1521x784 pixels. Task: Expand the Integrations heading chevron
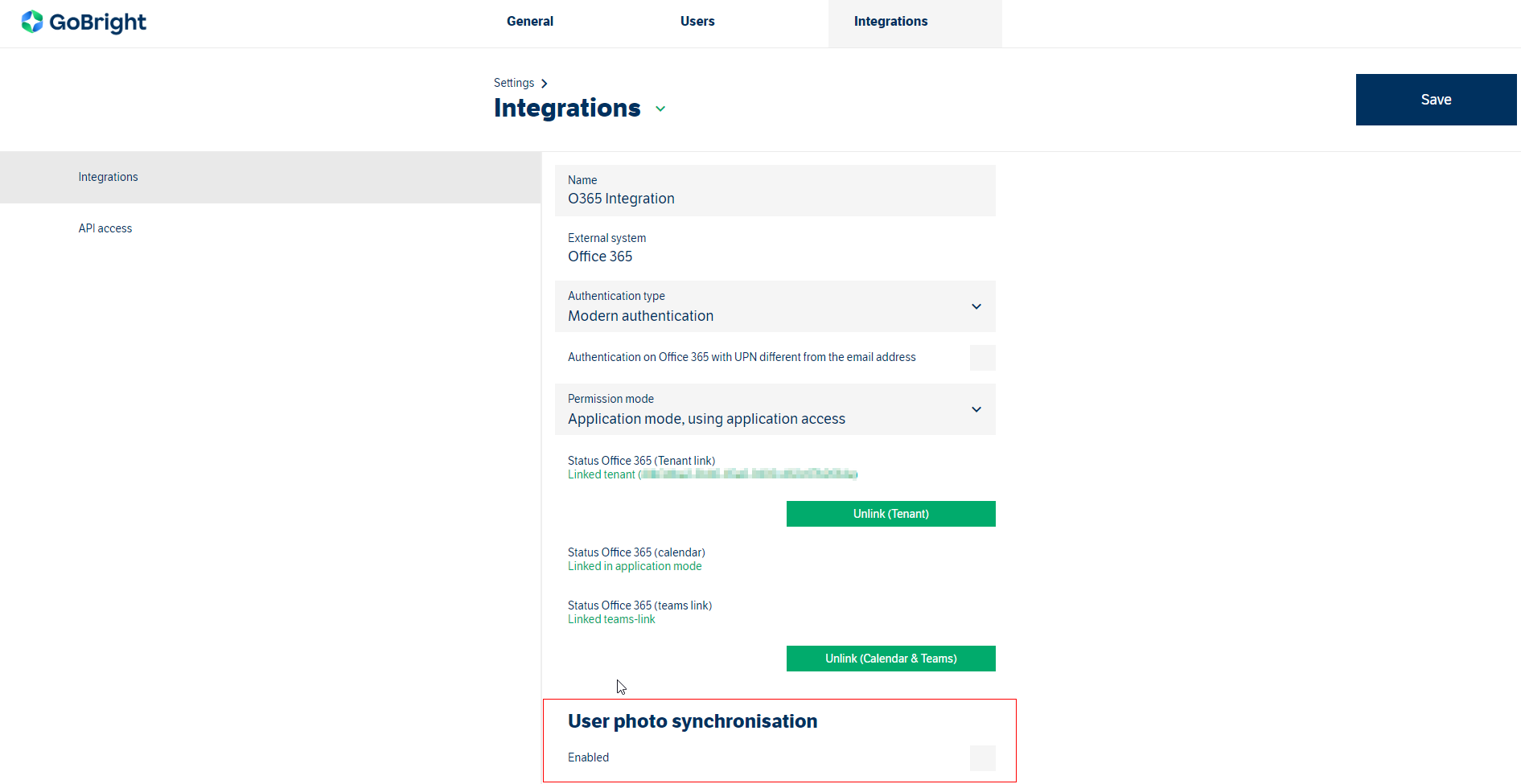point(660,109)
